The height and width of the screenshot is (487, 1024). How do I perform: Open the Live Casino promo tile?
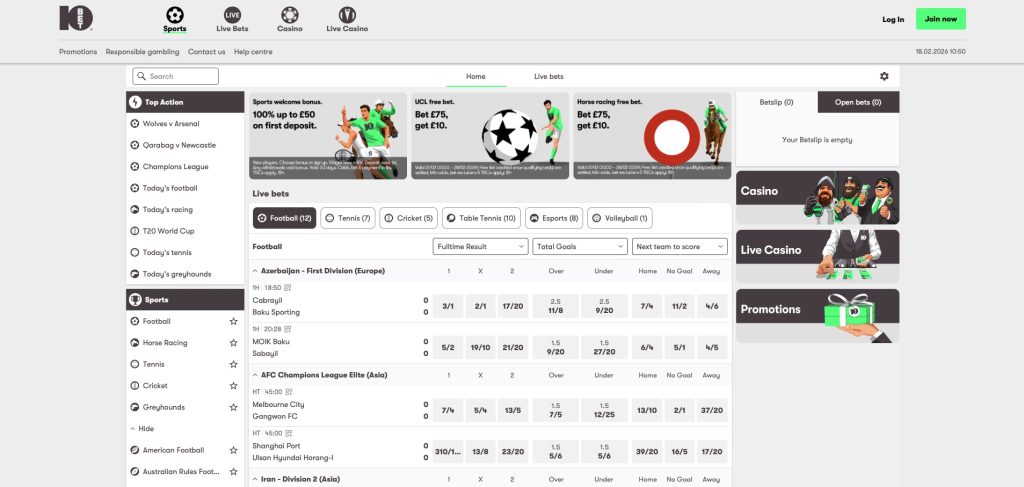818,256
